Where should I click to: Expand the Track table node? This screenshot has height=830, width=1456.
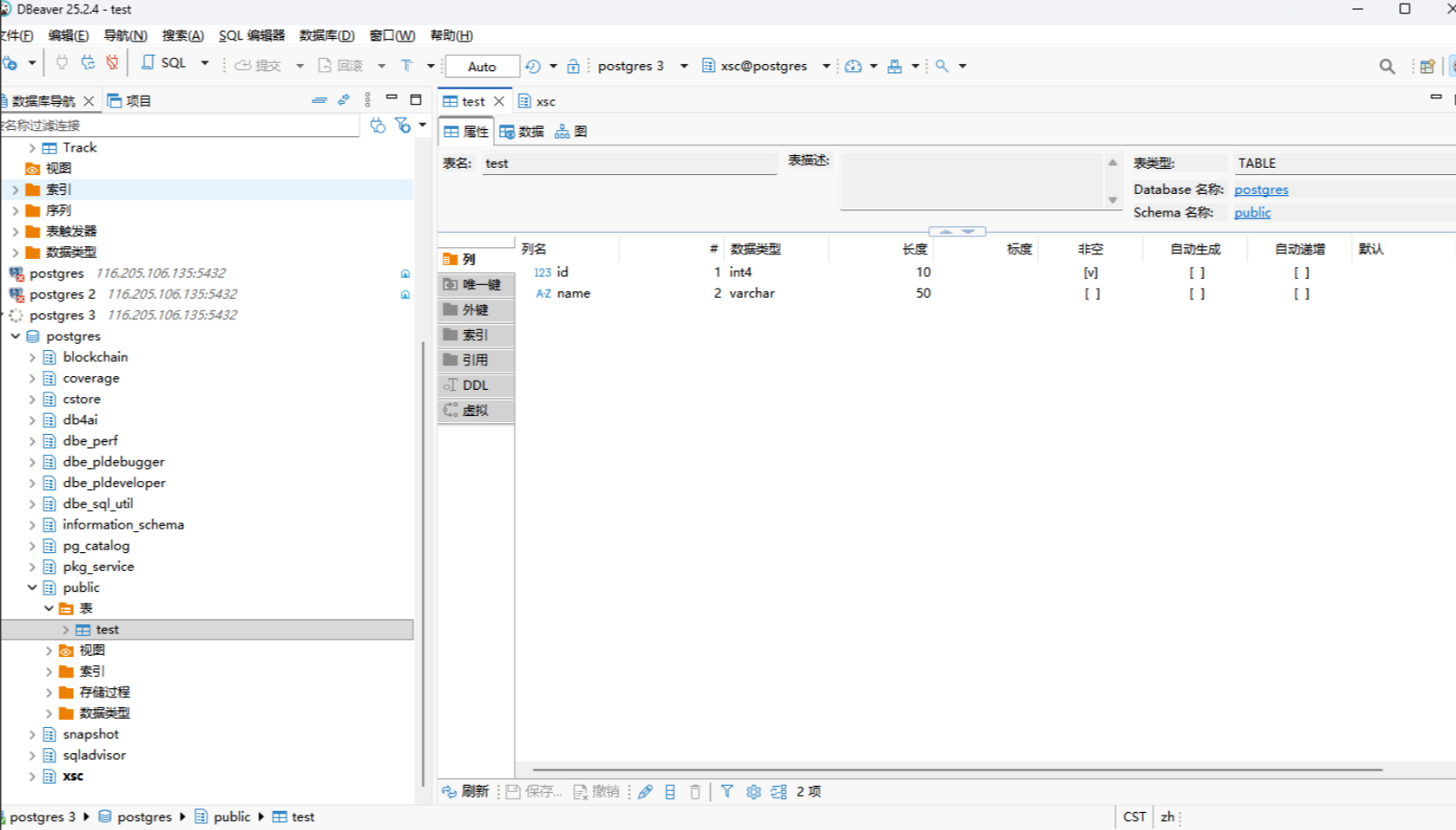point(32,148)
